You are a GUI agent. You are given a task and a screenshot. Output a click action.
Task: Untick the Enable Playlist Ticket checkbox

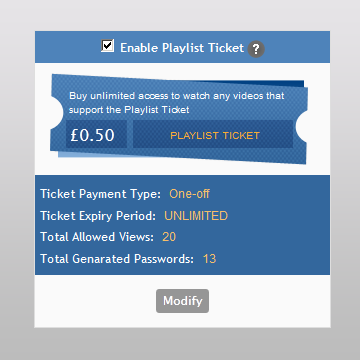click(x=108, y=46)
